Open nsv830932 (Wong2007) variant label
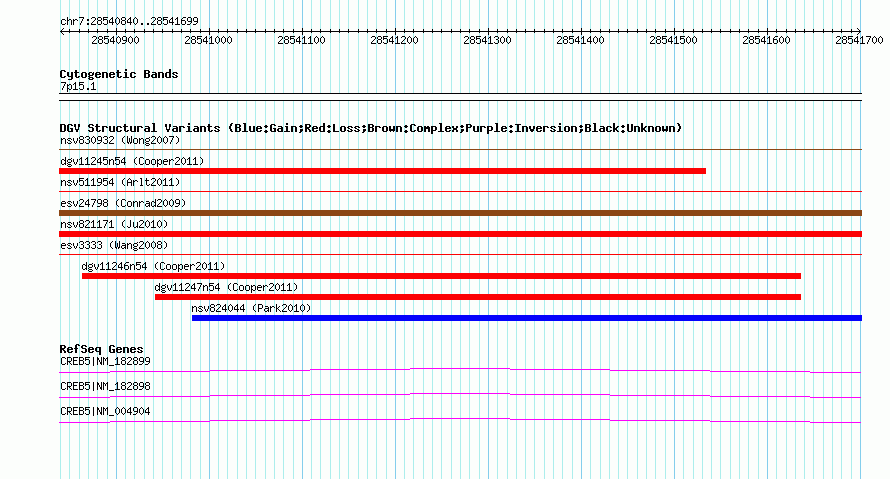 [x=120, y=140]
